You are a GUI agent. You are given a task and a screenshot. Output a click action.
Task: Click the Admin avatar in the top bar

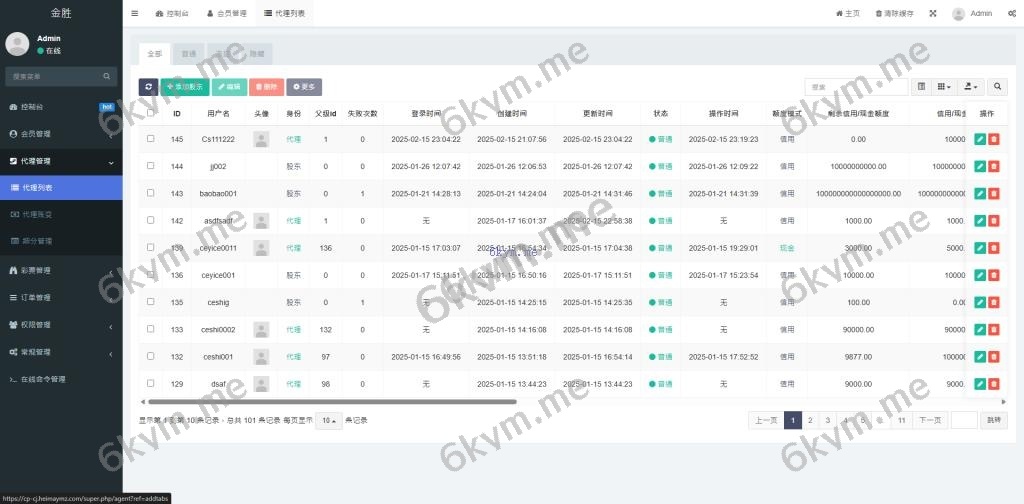point(958,14)
